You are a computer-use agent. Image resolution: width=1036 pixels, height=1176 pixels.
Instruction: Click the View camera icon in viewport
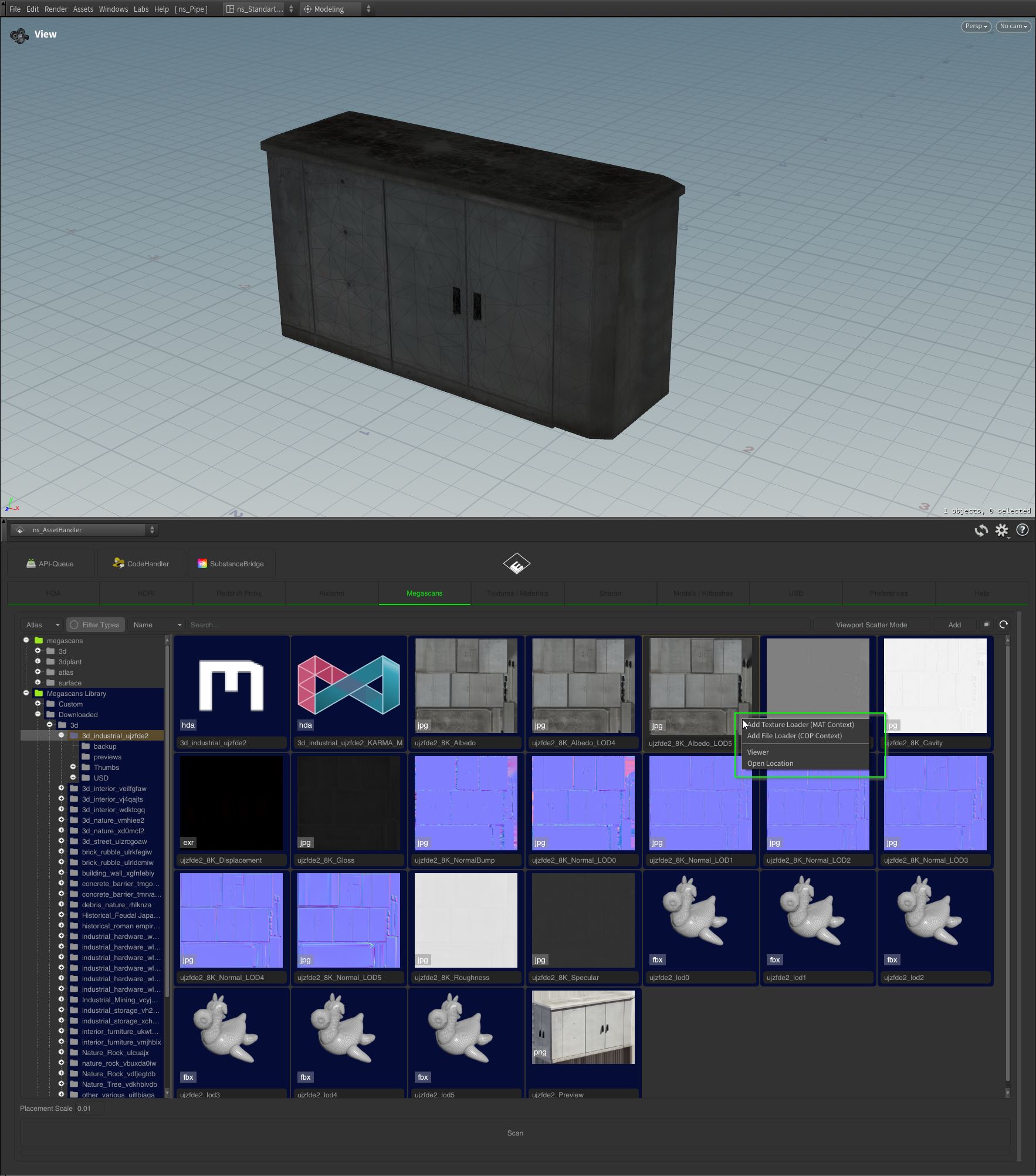pyautogui.click(x=19, y=36)
